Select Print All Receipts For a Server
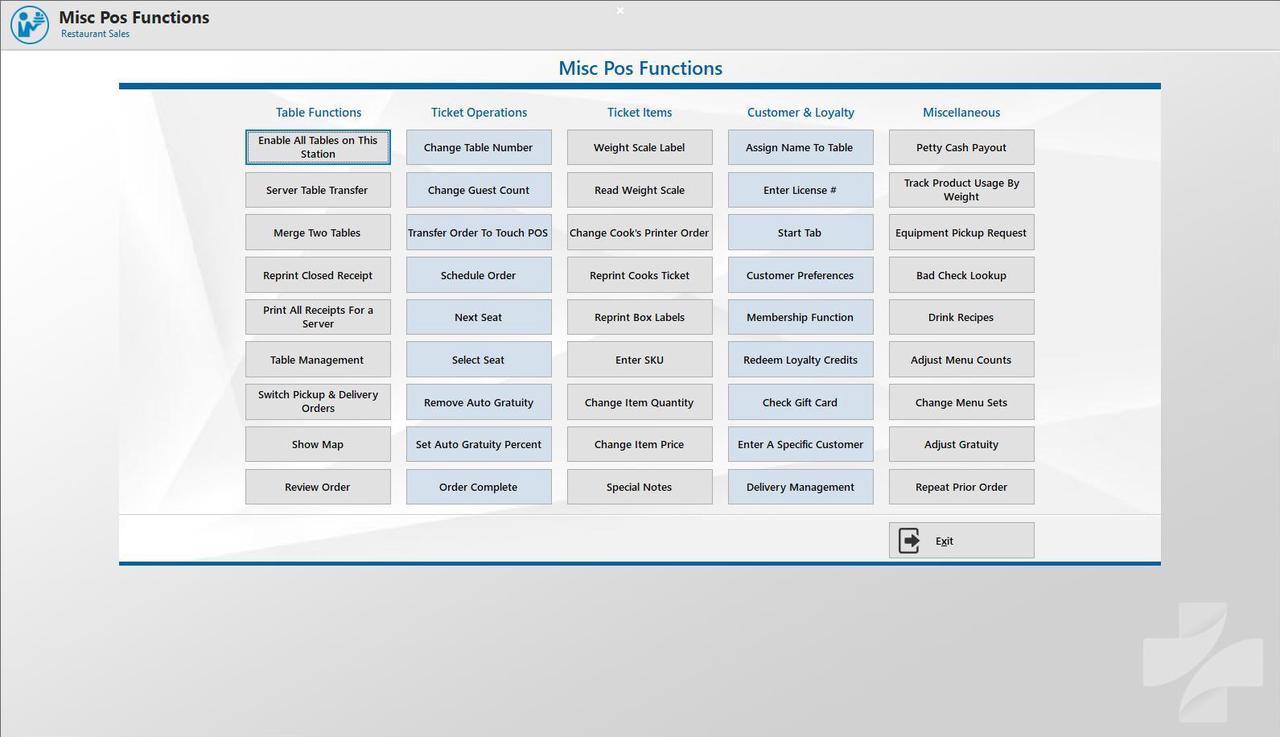The image size is (1280, 737). click(x=318, y=317)
